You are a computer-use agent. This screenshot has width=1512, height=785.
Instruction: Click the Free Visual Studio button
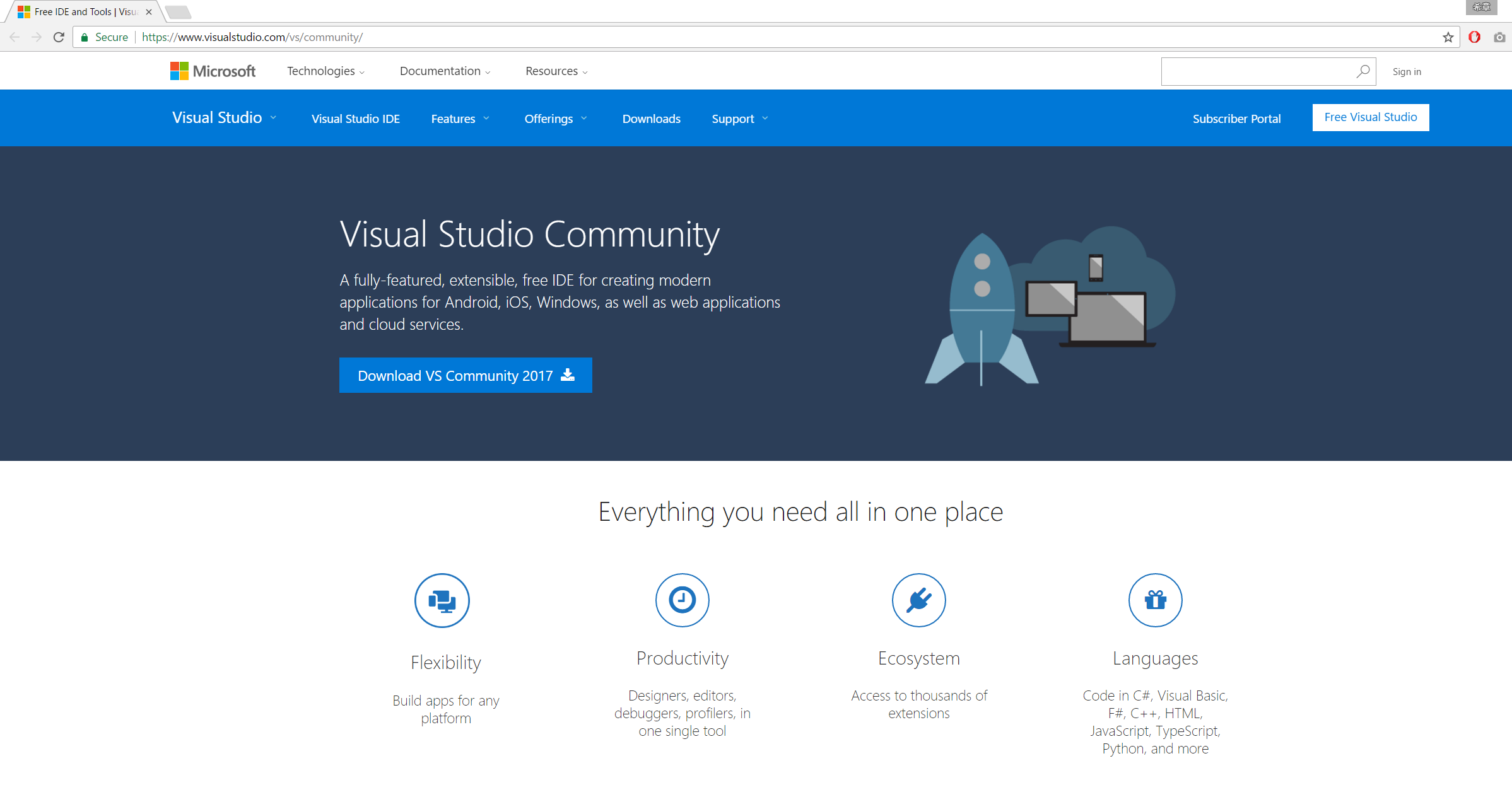pyautogui.click(x=1371, y=117)
